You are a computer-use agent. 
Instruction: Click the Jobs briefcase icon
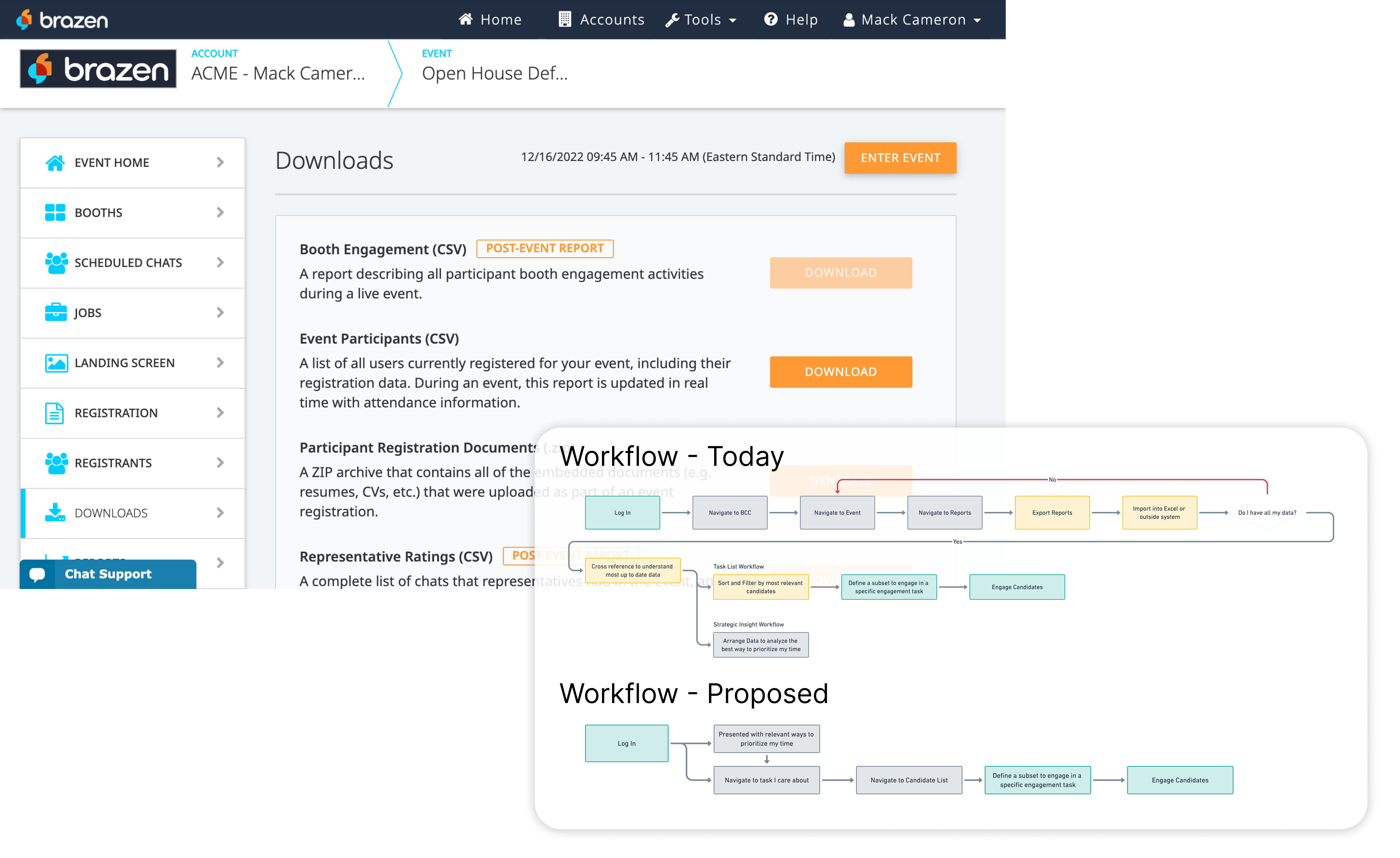55,312
